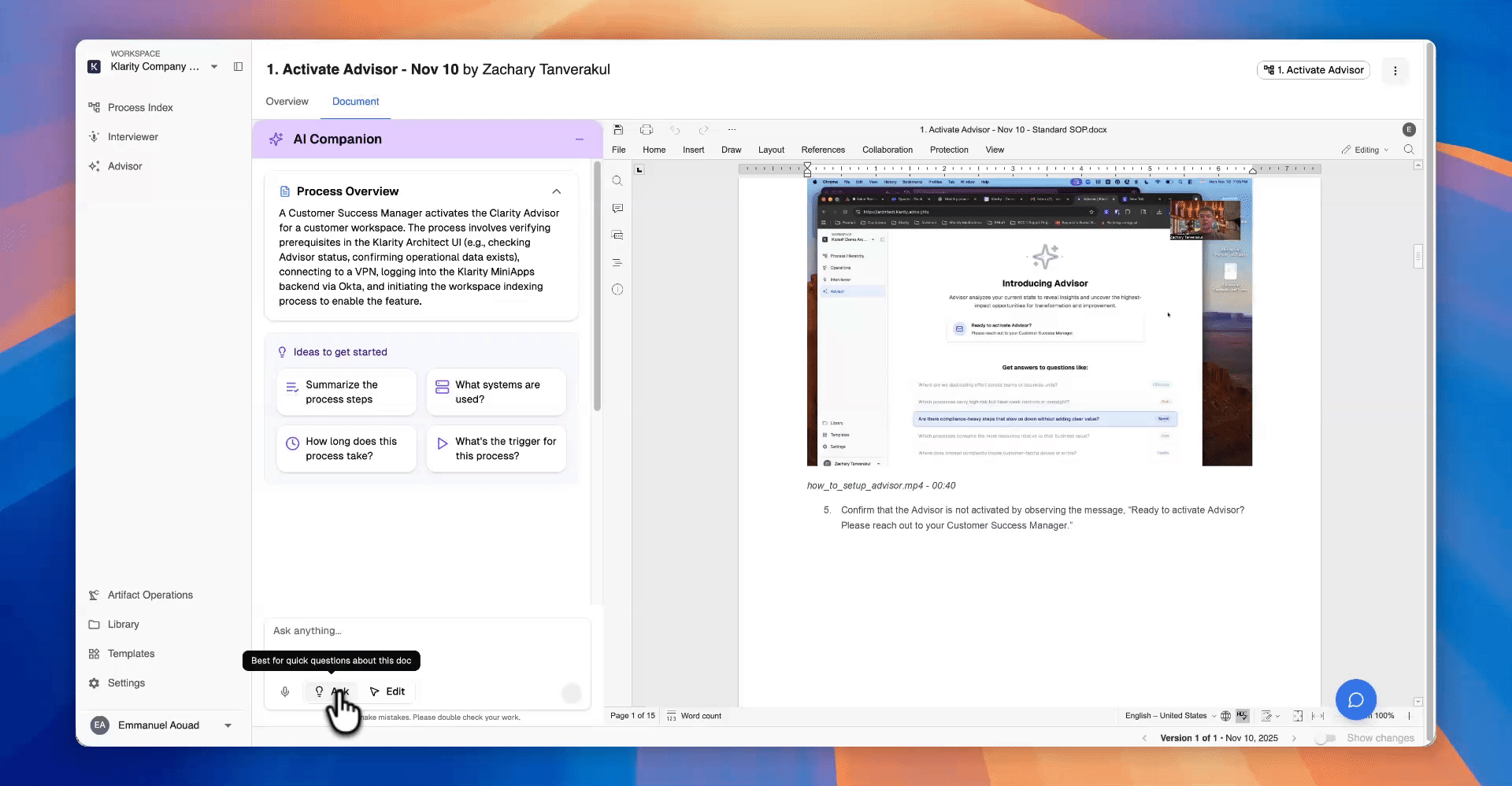Go to next version with right chevron
This screenshot has height=786, width=1512.
tap(1294, 739)
